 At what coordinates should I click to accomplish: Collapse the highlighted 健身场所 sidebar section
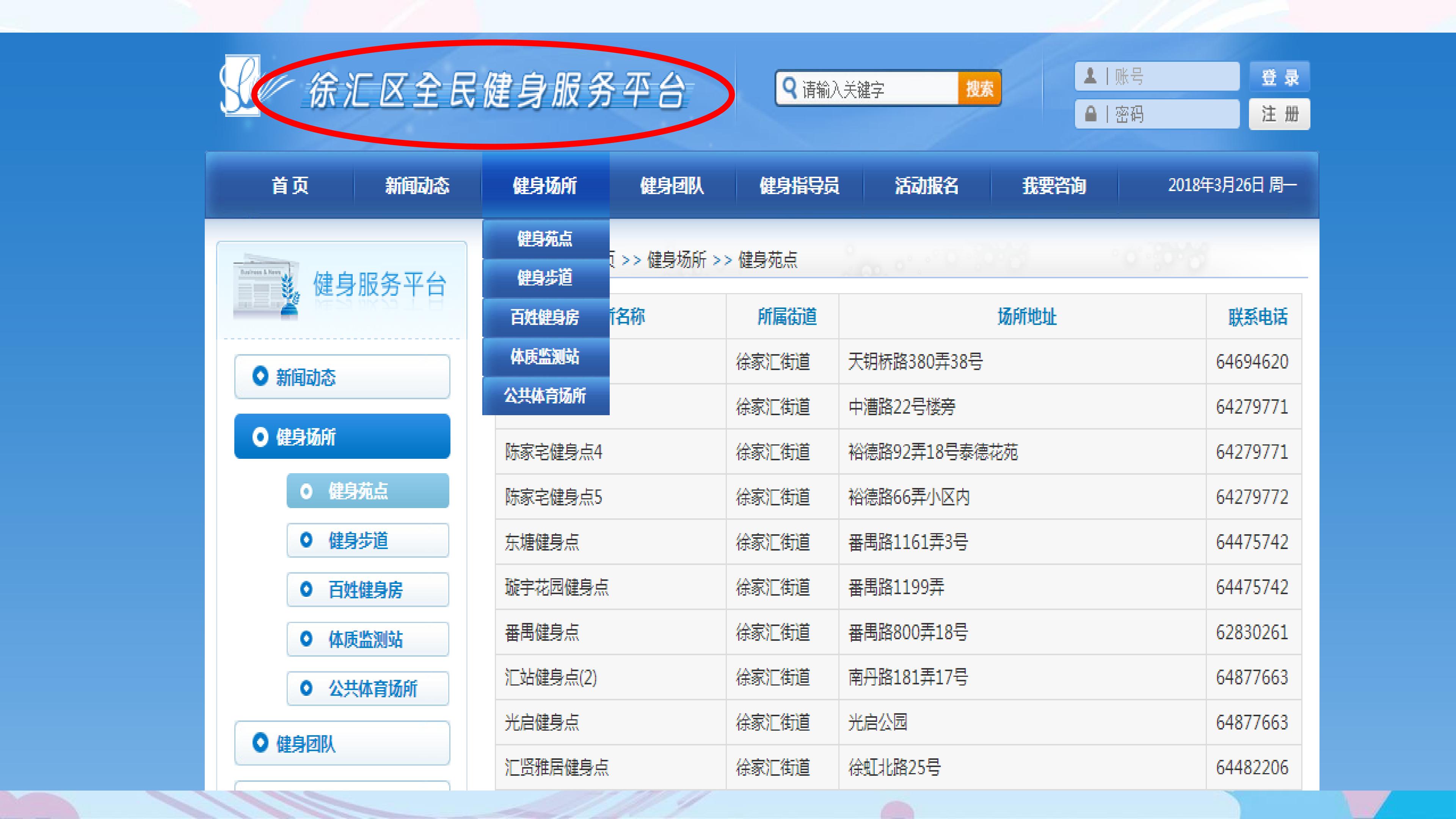tap(342, 436)
